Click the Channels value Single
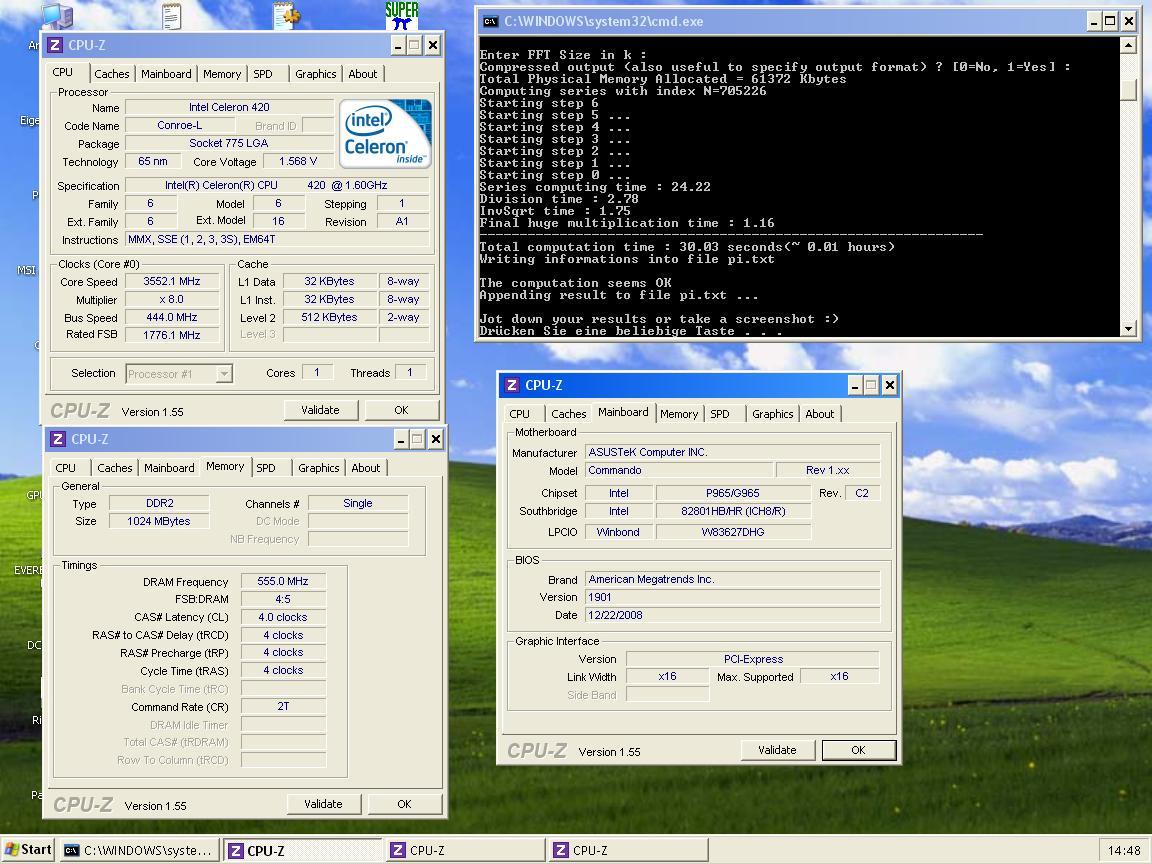Screen dimensions: 1152x864 [x=358, y=503]
